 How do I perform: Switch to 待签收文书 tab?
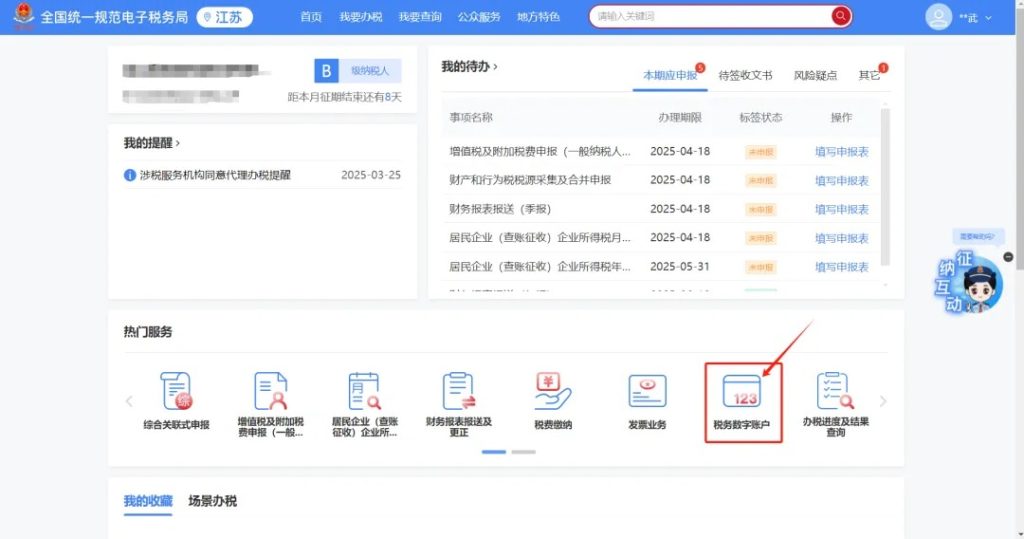[745, 75]
